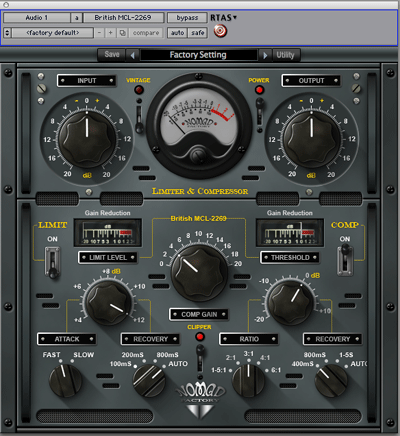This screenshot has width=400, height=436.
Task: Click the Save preset button
Action: 112,55
